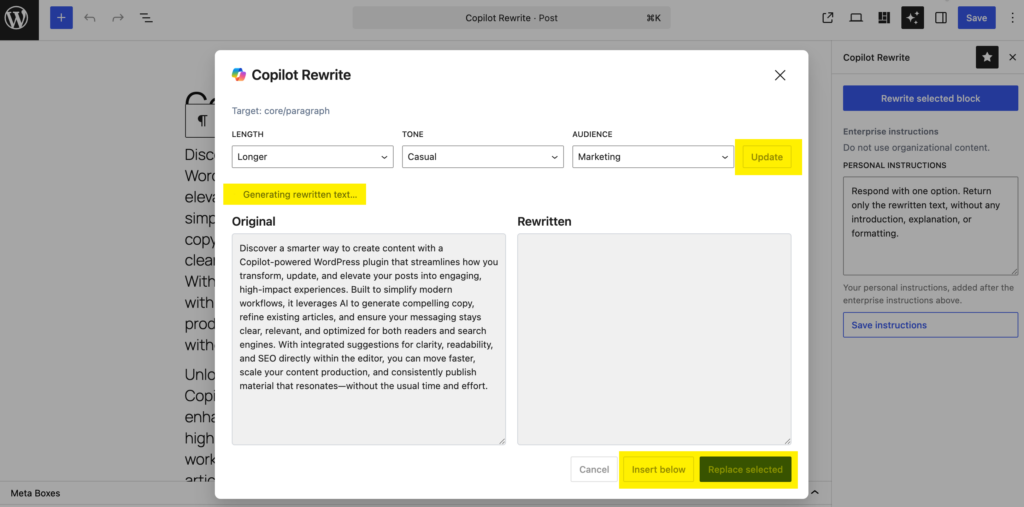Click the Insert below button

[658, 469]
